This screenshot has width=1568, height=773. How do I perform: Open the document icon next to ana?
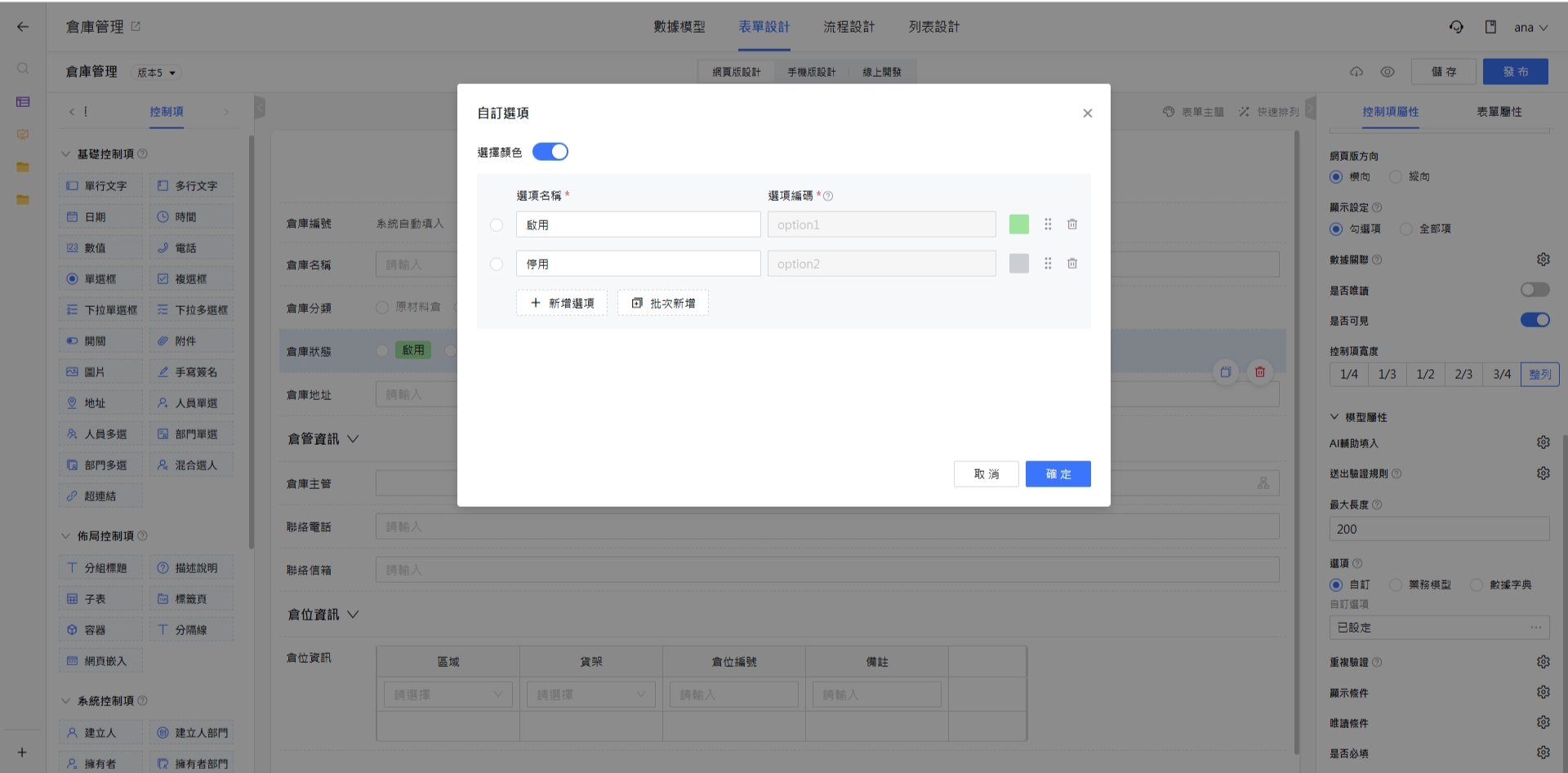[1490, 27]
